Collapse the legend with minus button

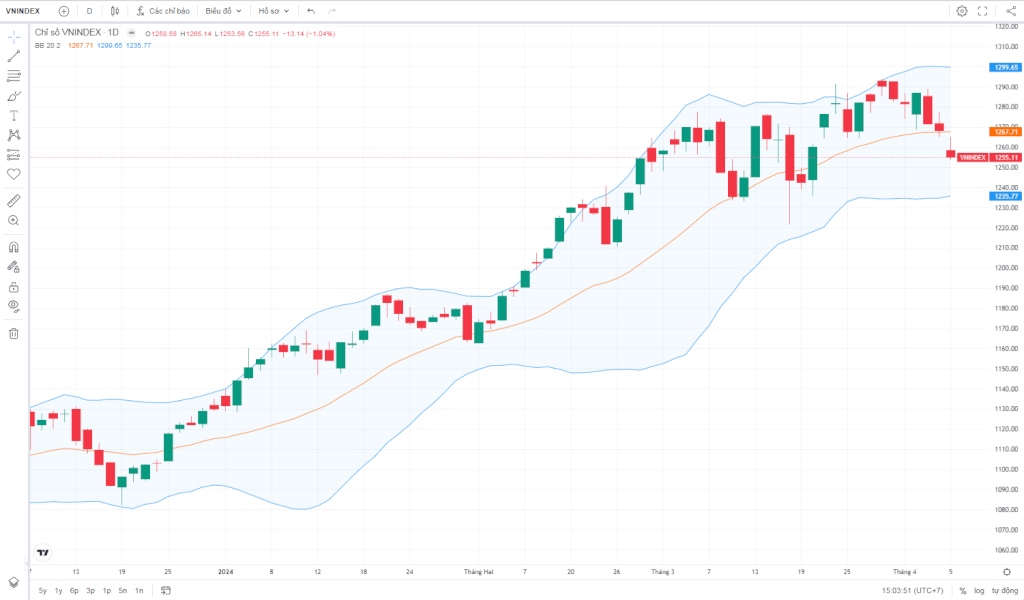pos(131,33)
